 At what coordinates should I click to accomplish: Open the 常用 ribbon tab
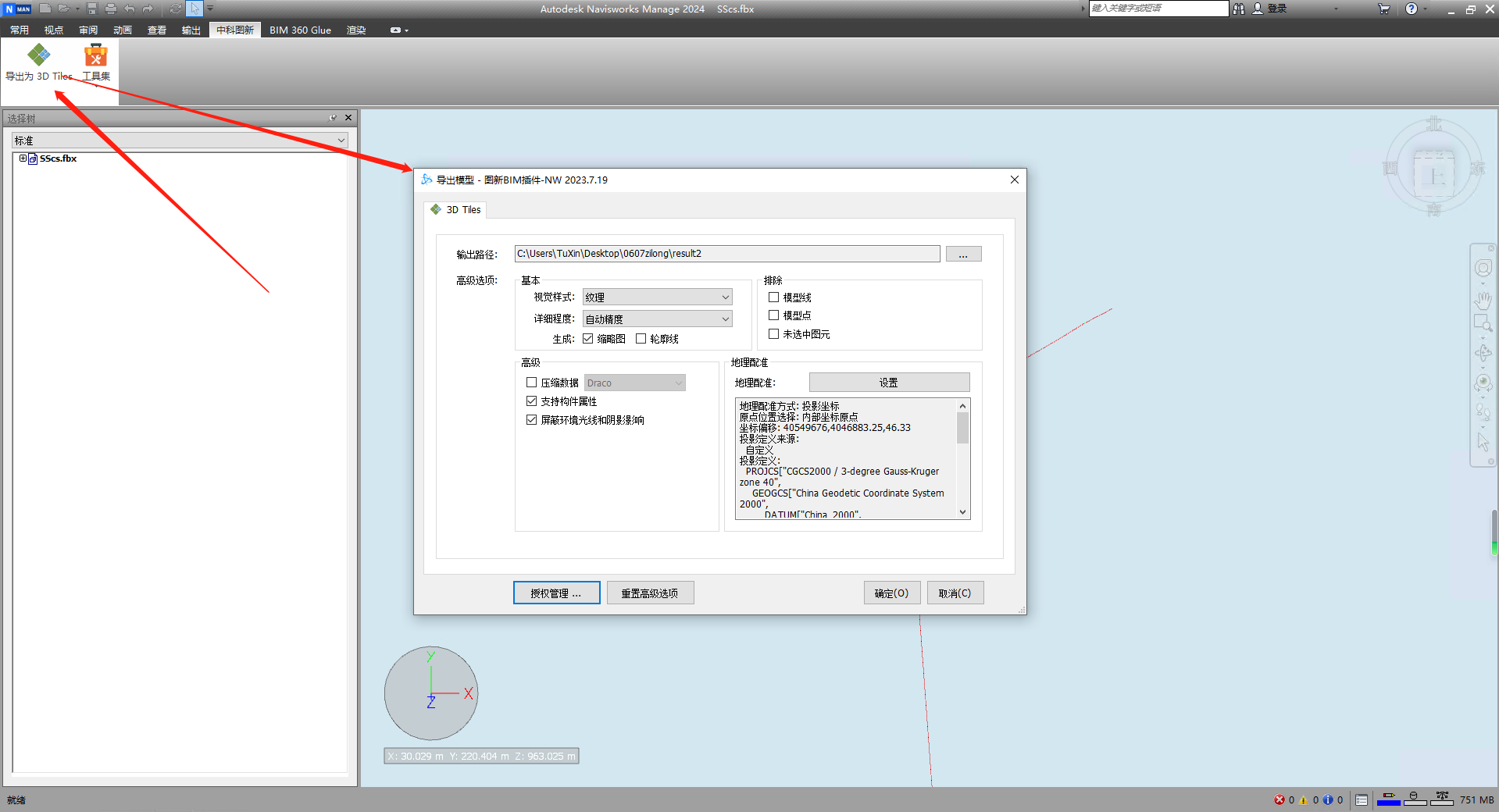(20, 30)
